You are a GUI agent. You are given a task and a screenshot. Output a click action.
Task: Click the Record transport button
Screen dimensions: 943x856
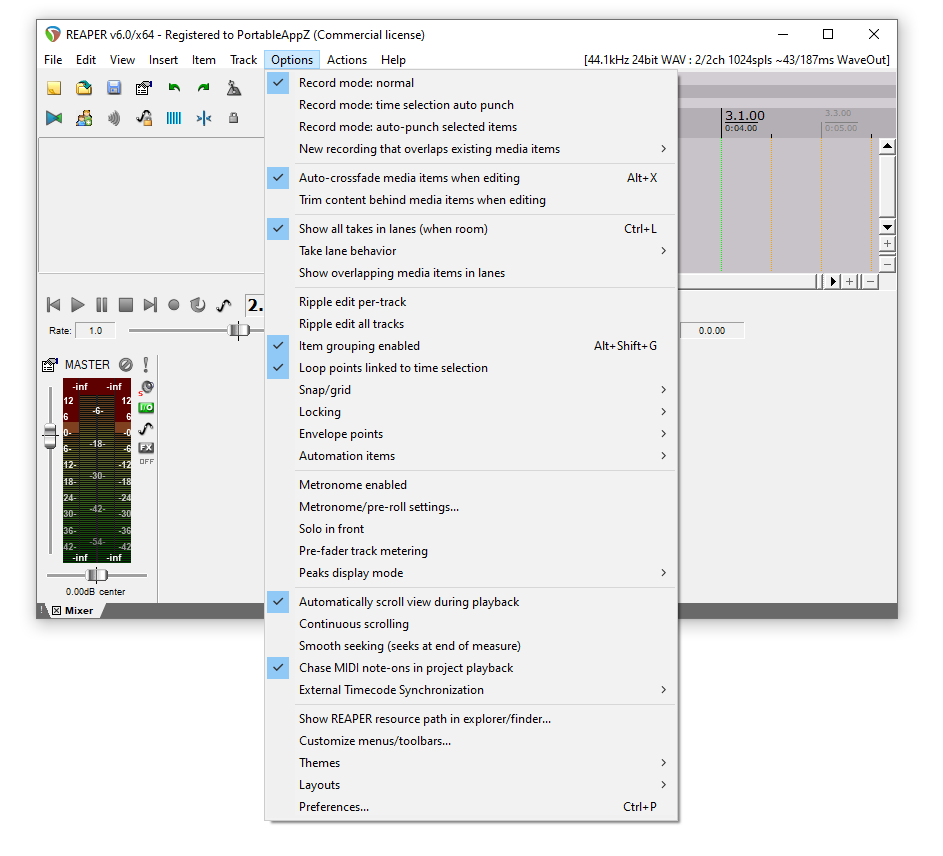click(x=174, y=305)
